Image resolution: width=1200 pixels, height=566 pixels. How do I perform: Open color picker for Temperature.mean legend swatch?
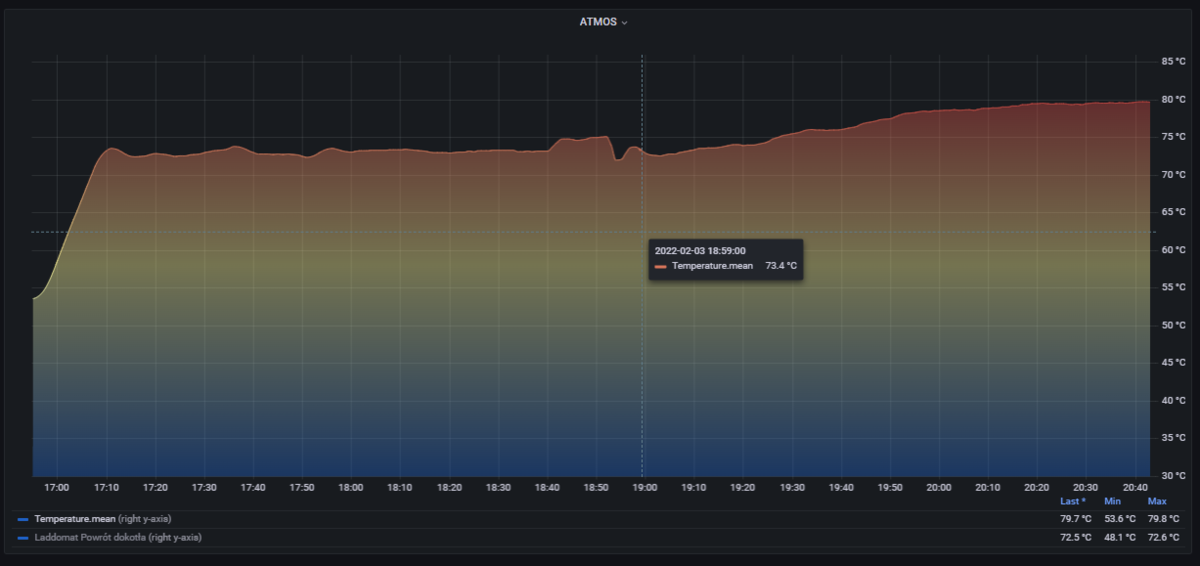[x=23, y=520]
